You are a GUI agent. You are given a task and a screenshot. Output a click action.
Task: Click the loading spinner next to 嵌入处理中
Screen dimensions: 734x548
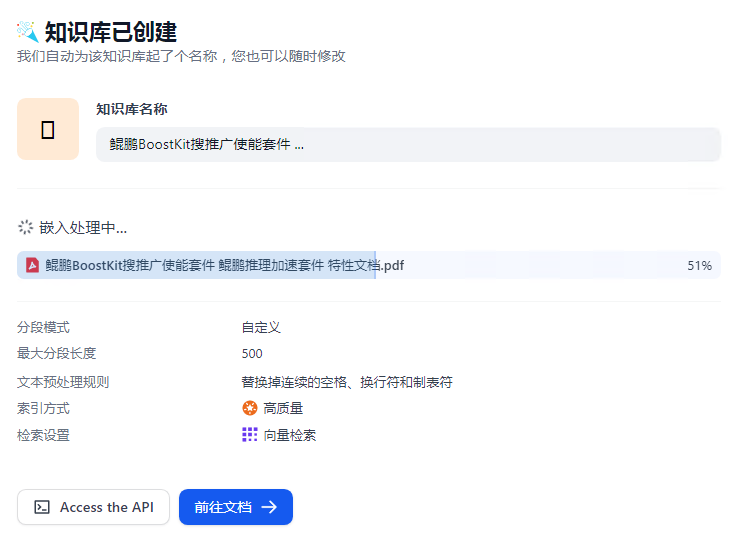(25, 227)
